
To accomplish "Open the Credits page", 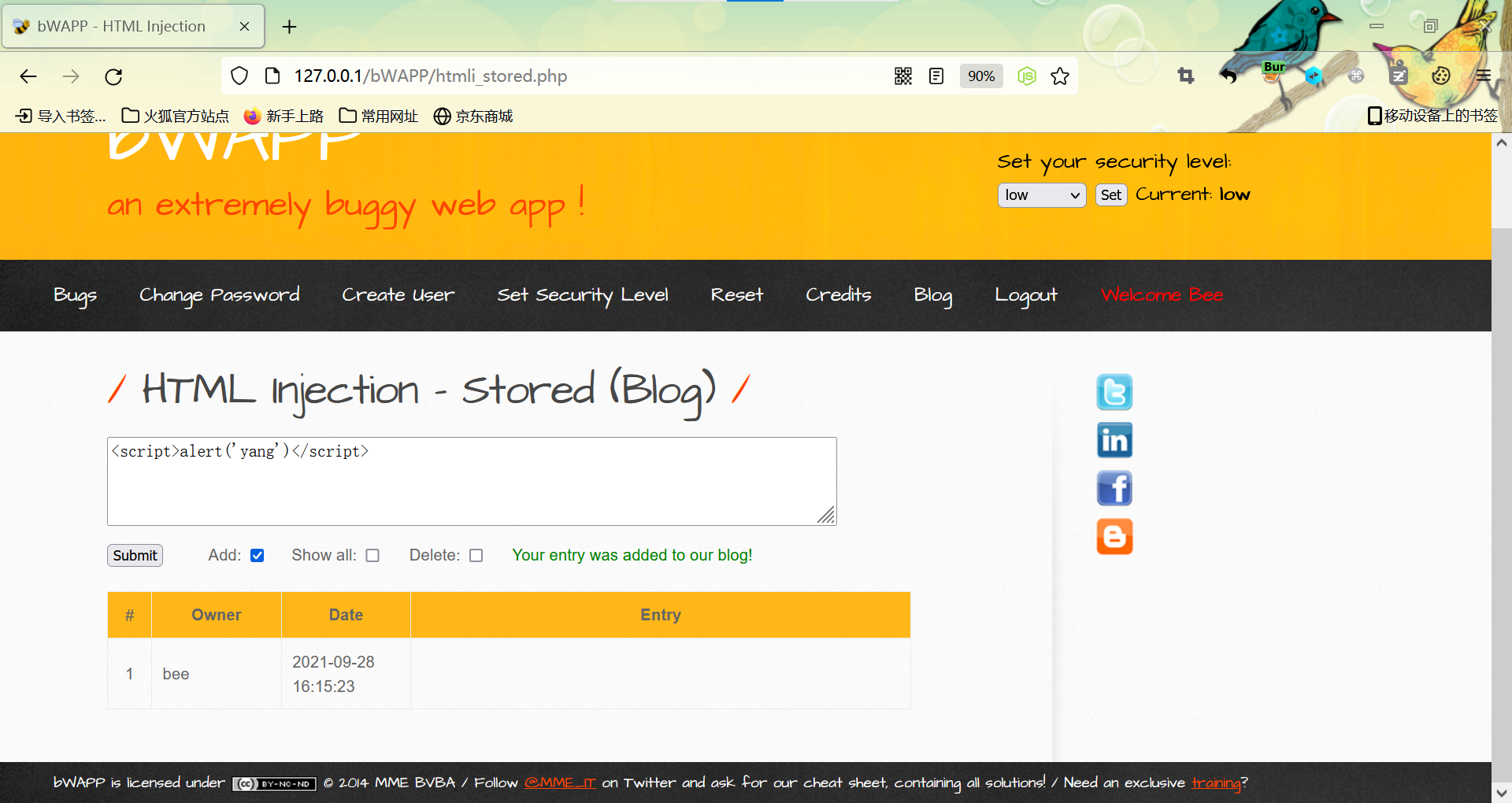I will coord(839,295).
